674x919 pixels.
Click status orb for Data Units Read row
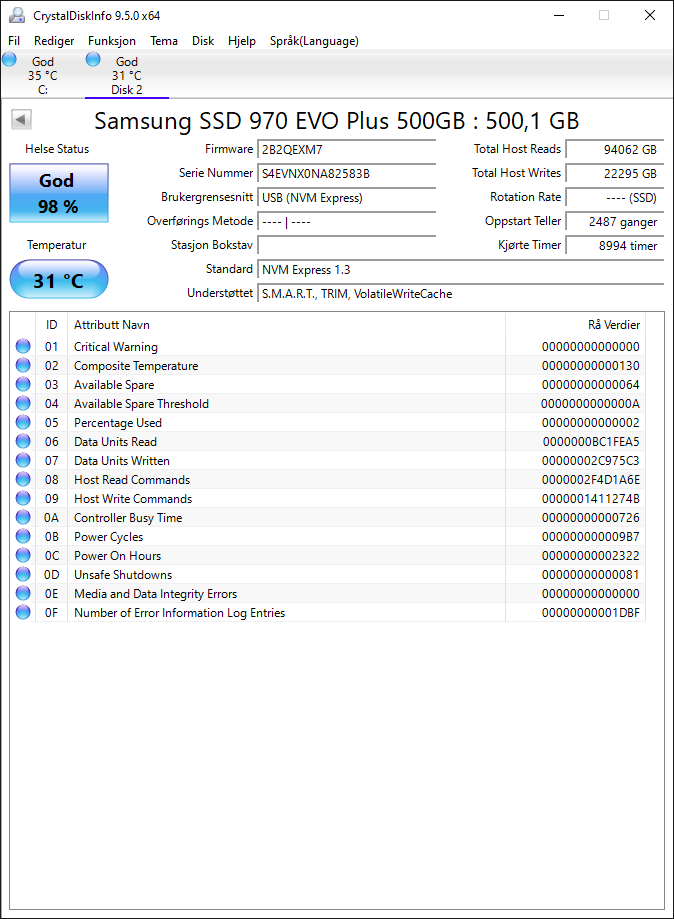click(x=23, y=441)
